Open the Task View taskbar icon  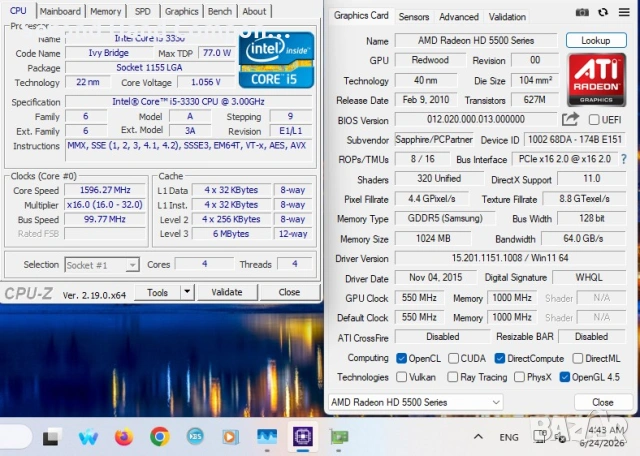click(53, 437)
